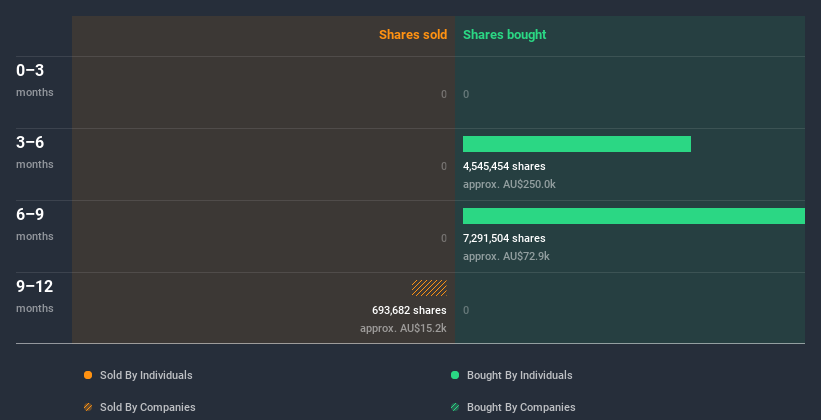
Task: Click the Shares sold column header
Action: click(x=413, y=35)
